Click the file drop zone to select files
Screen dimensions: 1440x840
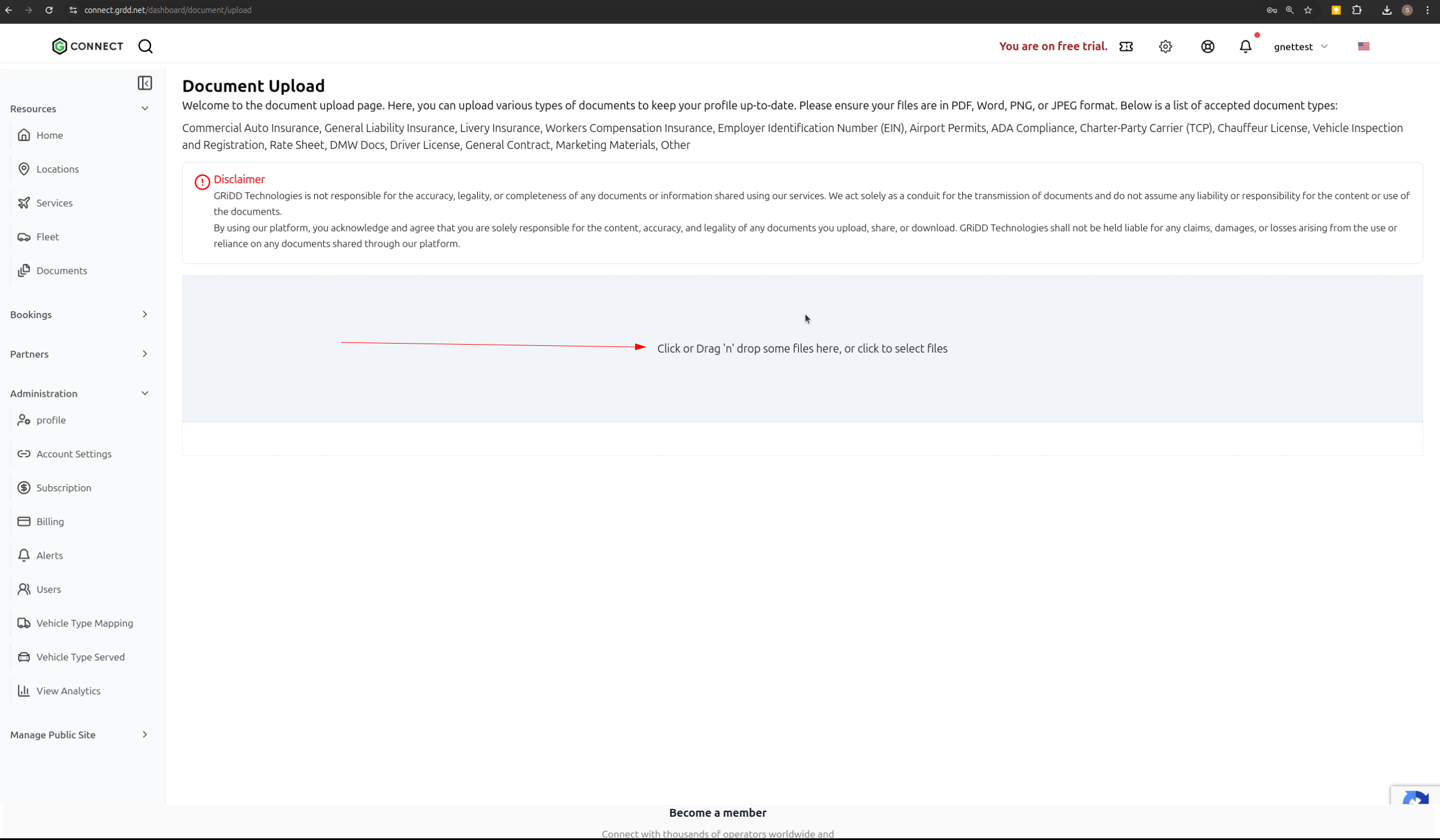[x=802, y=349]
